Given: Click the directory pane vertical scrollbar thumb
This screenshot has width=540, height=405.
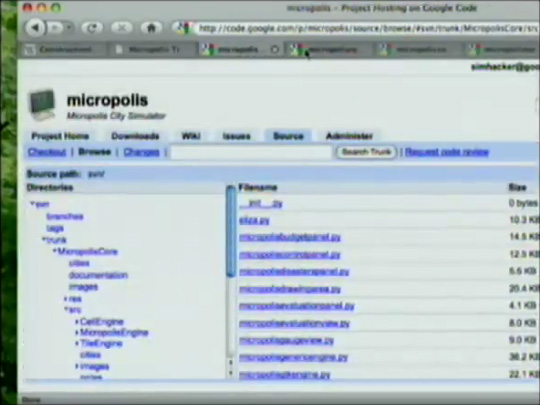Looking at the screenshot, I should click(x=231, y=231).
